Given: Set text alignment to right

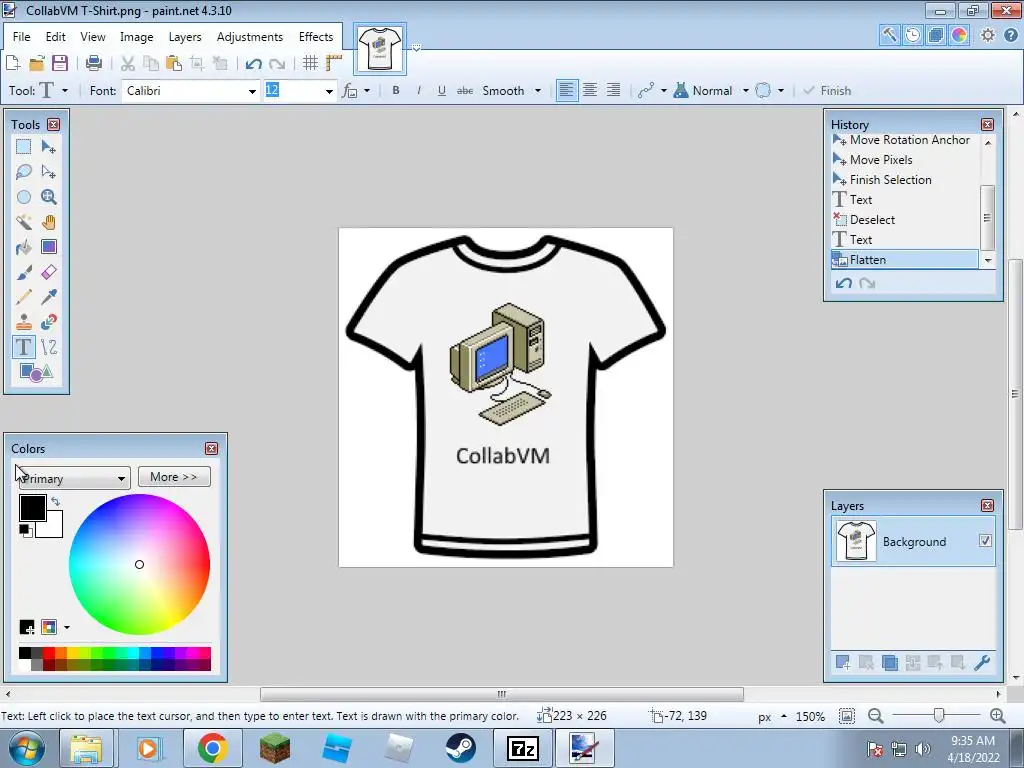Looking at the screenshot, I should [613, 90].
